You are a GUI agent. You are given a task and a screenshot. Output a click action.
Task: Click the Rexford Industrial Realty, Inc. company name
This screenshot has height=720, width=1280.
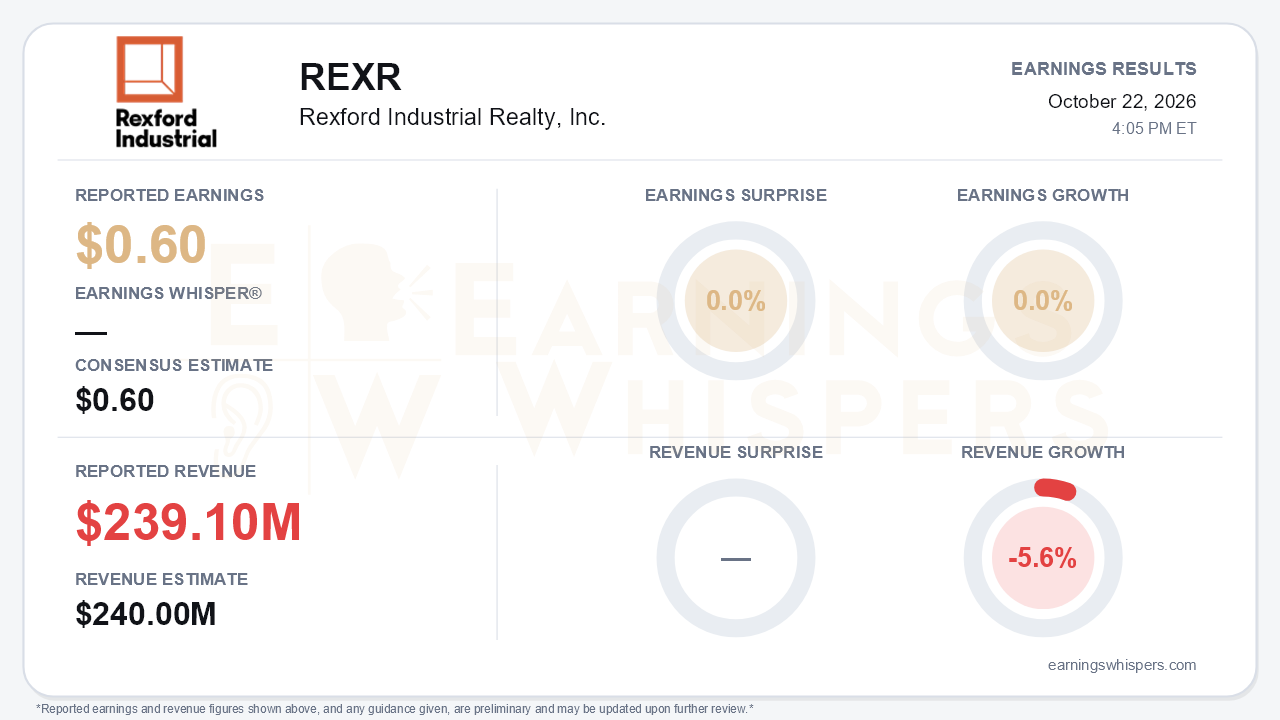click(x=452, y=117)
